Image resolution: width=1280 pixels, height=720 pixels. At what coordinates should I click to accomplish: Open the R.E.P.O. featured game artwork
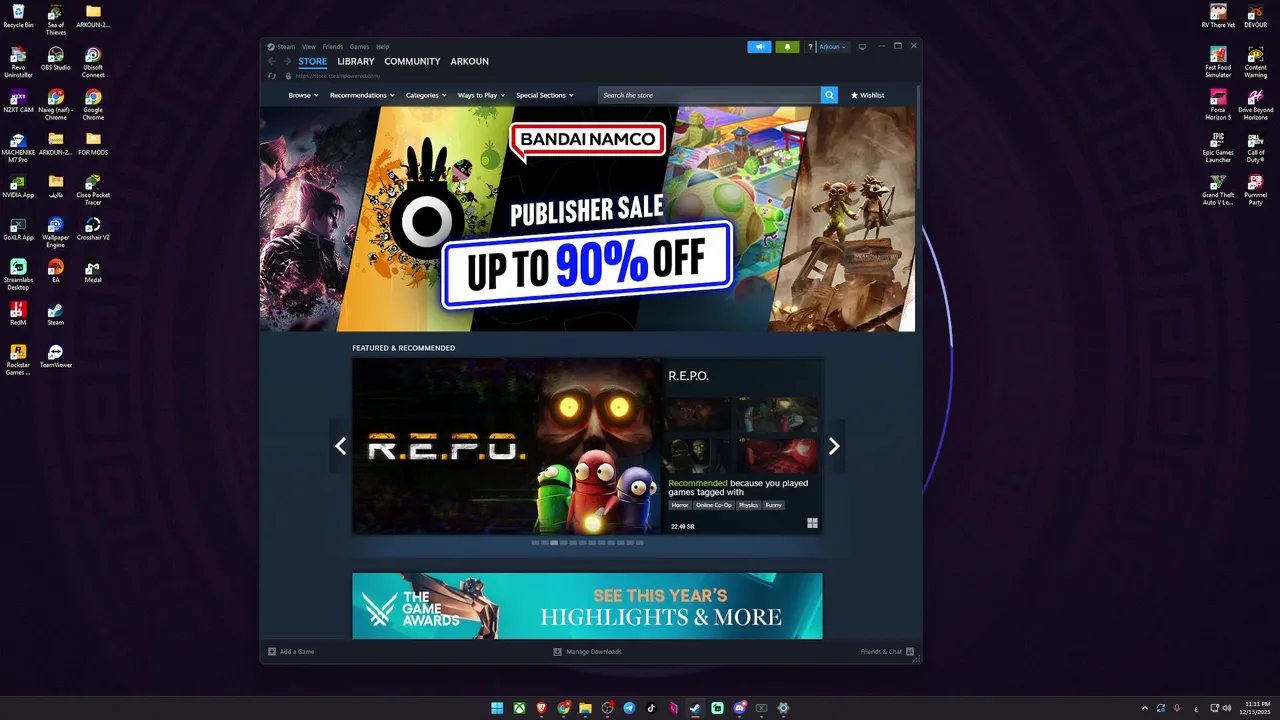[506, 446]
